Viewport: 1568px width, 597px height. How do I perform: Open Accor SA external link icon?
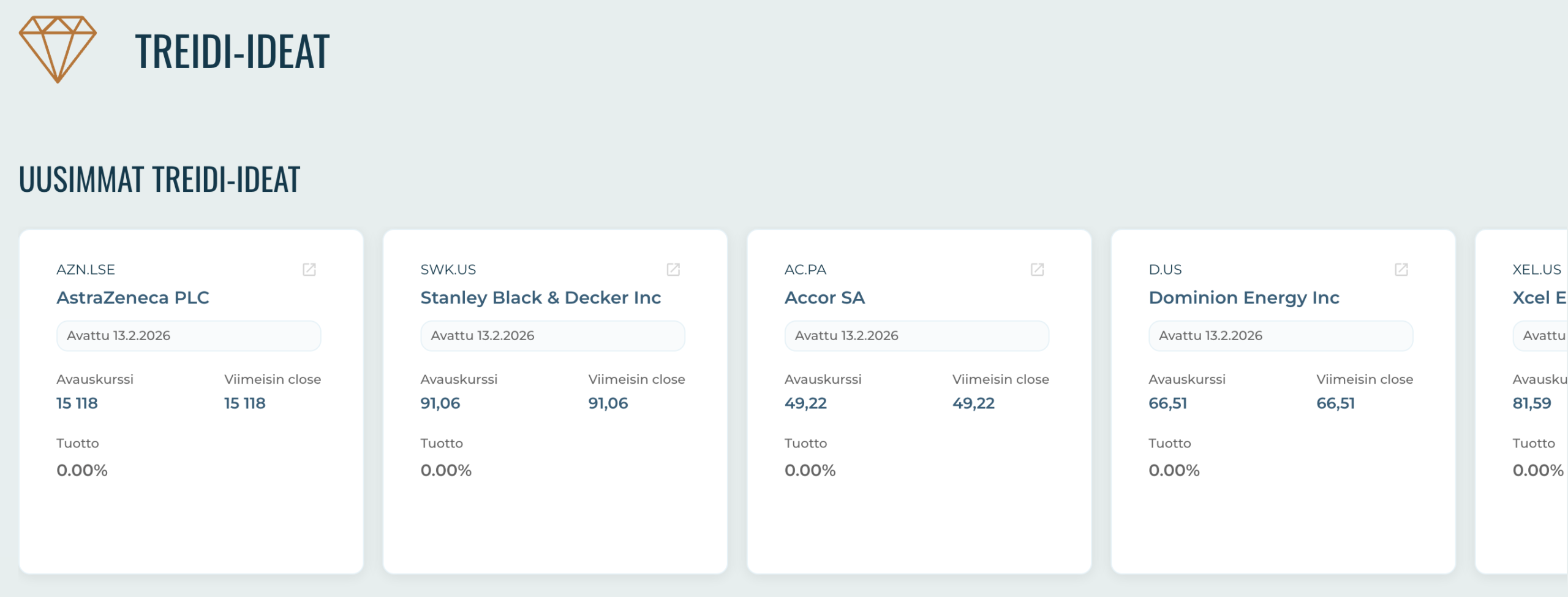click(x=1037, y=270)
